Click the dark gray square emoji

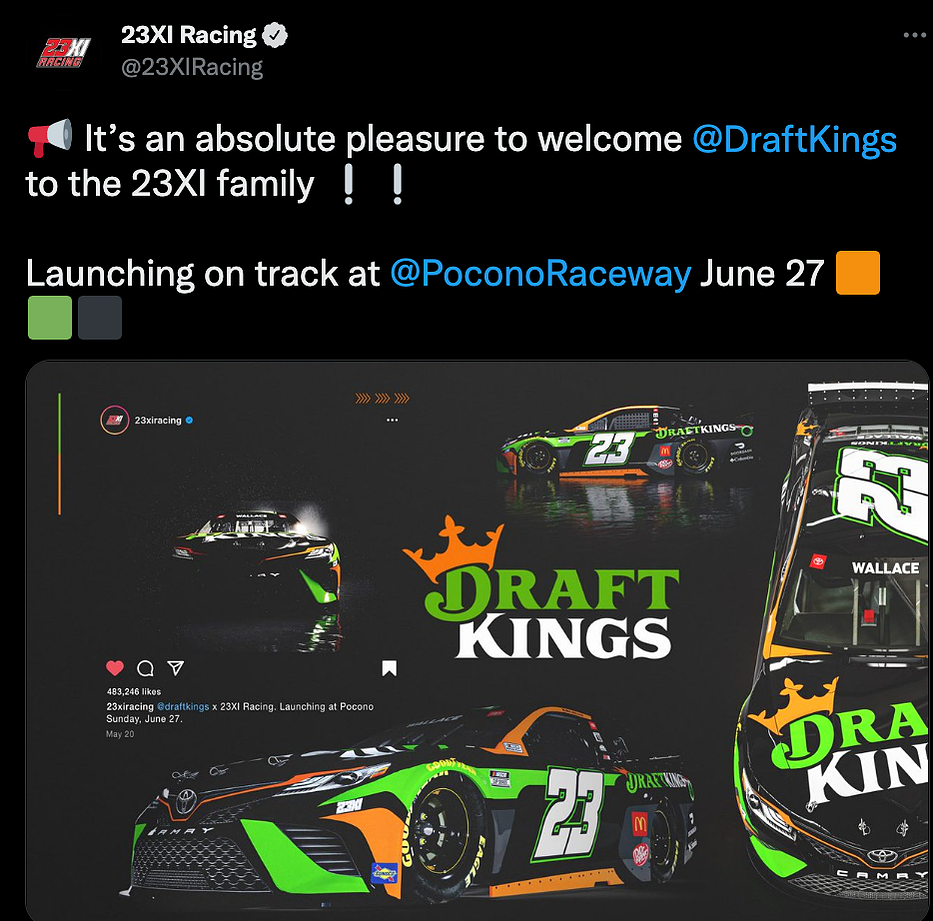pyautogui.click(x=100, y=318)
